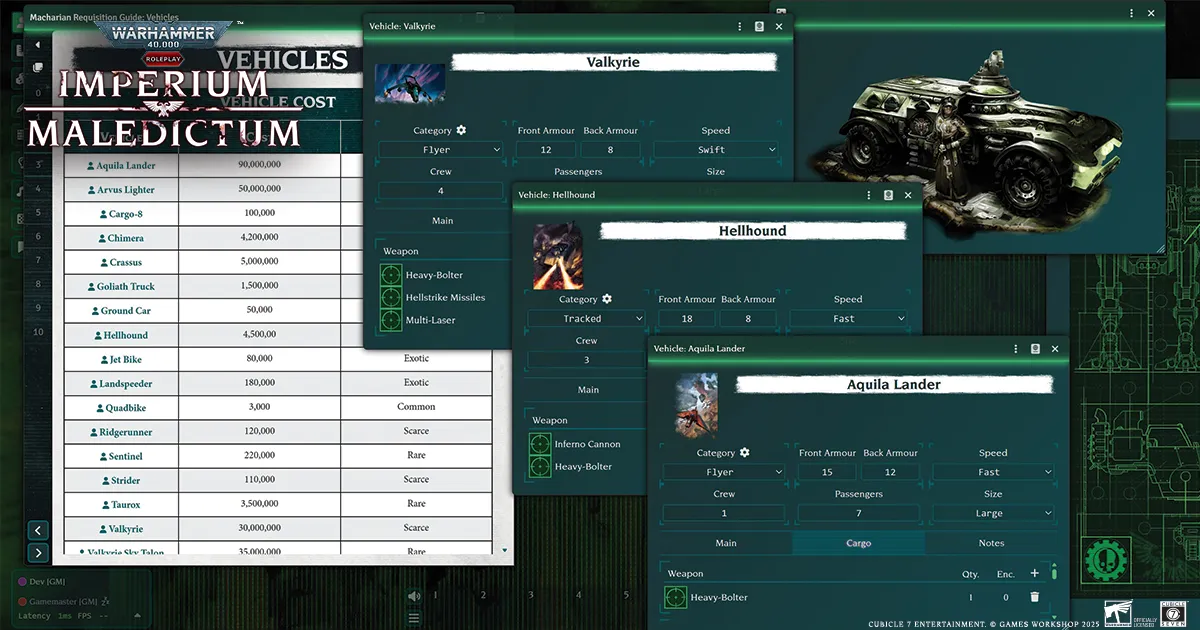
Task: Go to previous journal page arrow
Action: tap(38, 530)
